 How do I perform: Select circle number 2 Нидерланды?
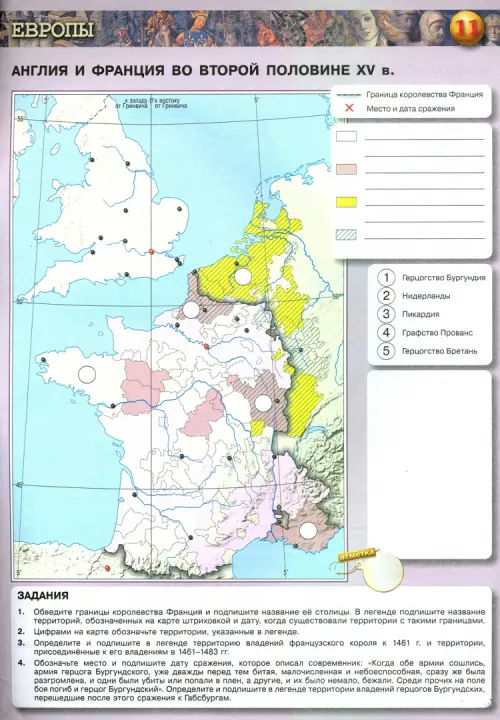tap(386, 296)
